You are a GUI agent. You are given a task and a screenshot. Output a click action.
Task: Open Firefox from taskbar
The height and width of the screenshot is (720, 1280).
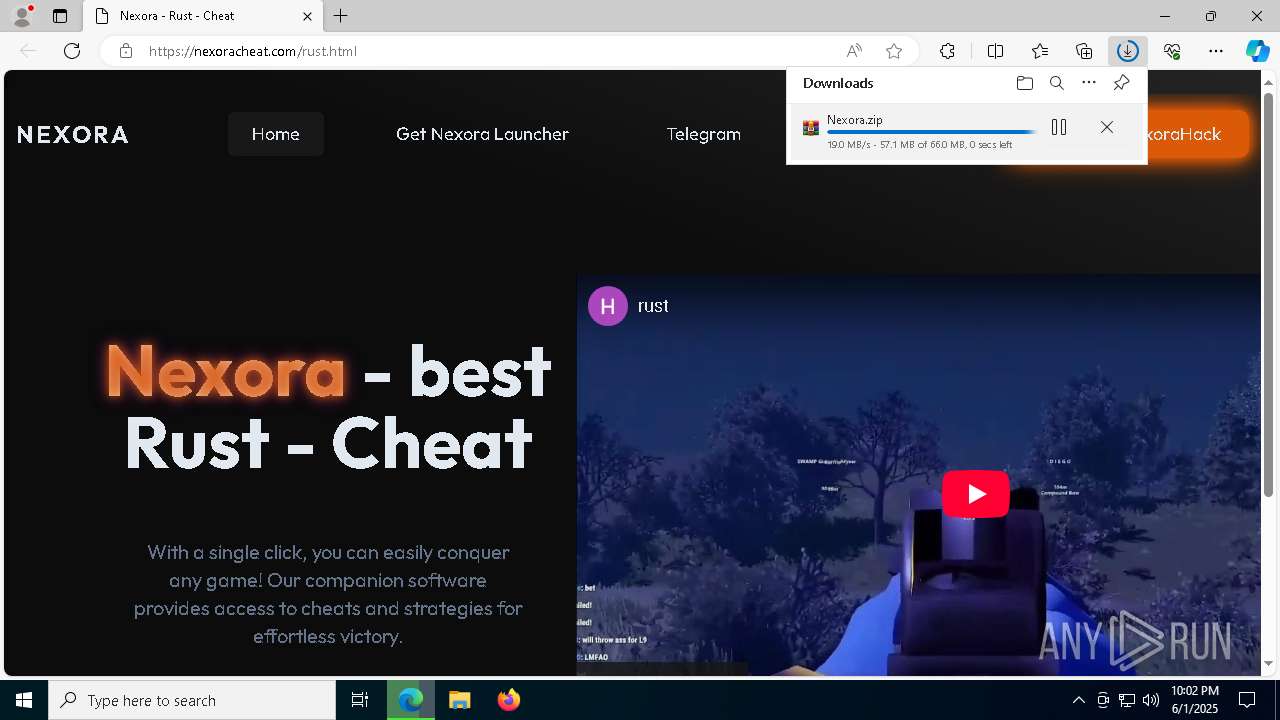(509, 700)
